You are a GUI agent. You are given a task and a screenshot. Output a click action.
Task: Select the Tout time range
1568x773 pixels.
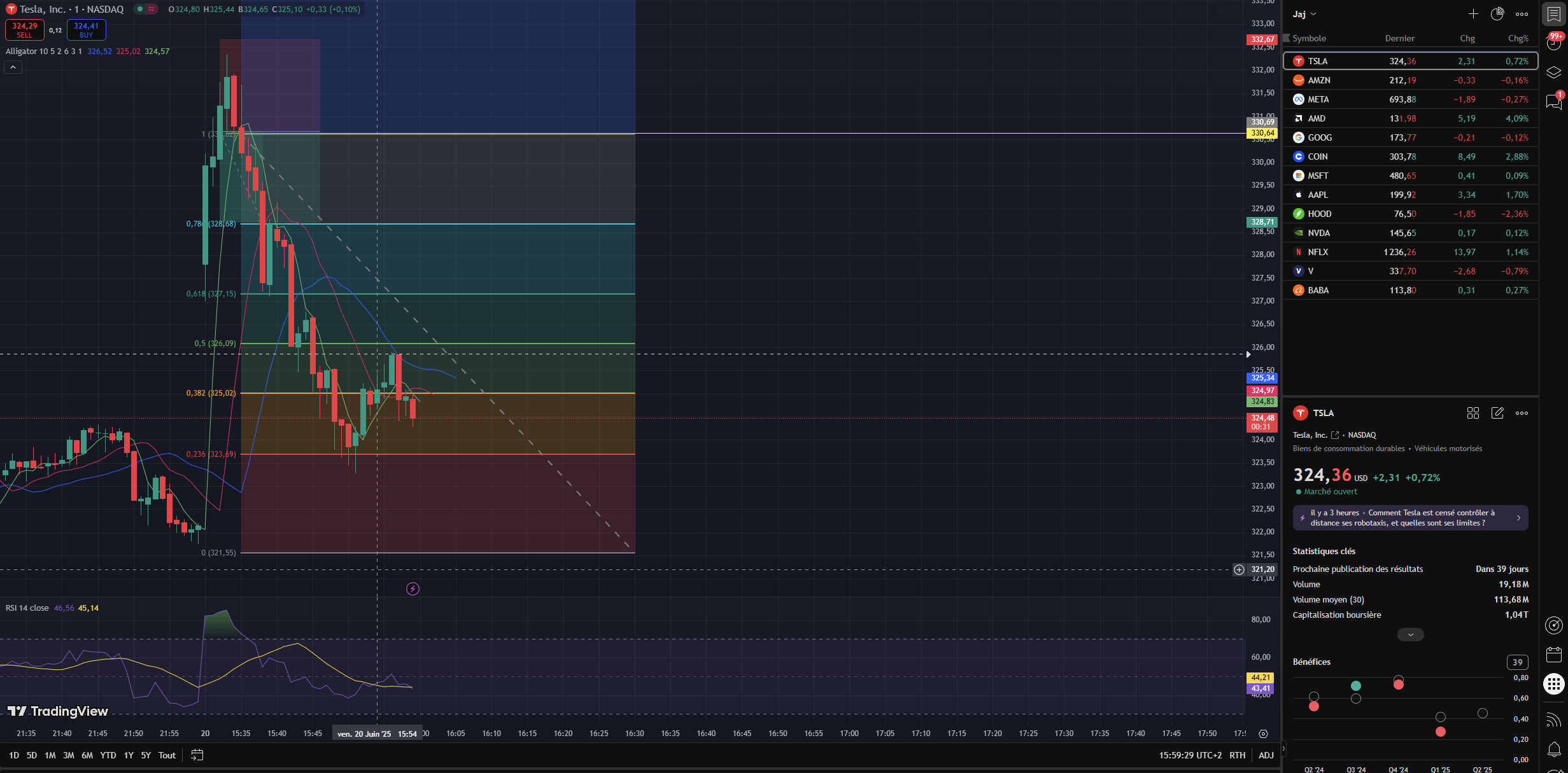[167, 755]
